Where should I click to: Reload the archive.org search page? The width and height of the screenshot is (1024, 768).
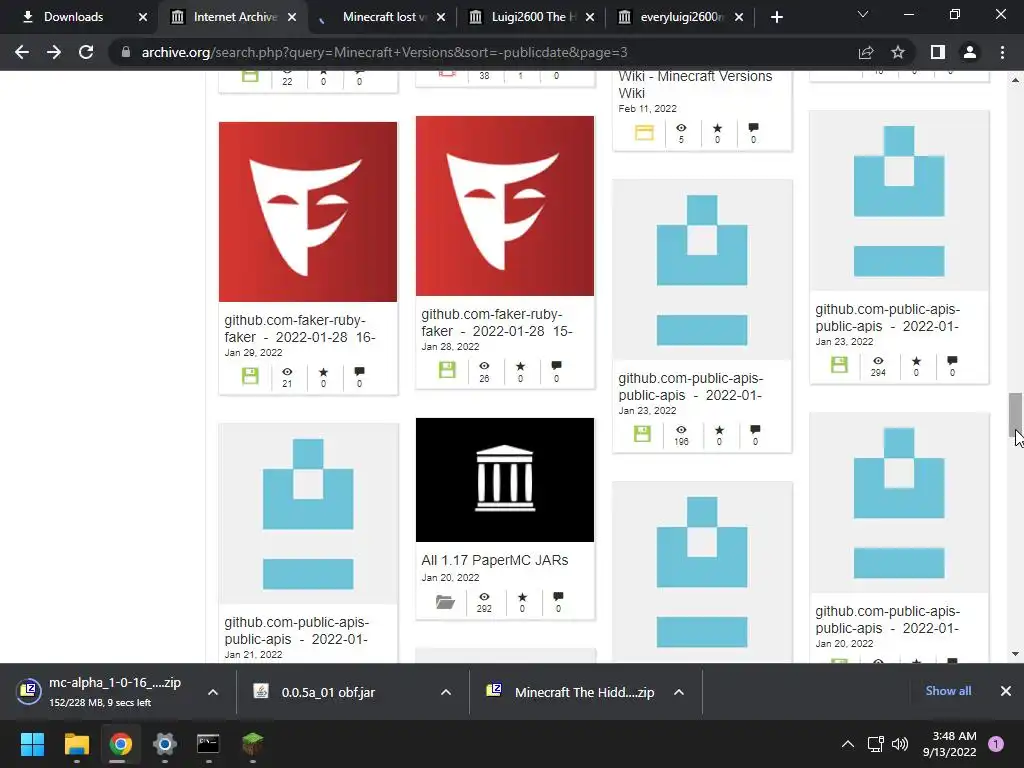point(86,52)
